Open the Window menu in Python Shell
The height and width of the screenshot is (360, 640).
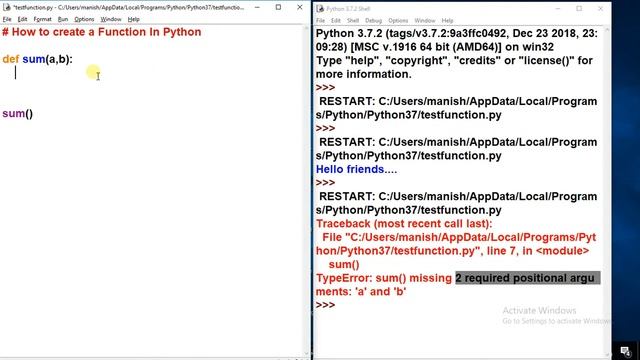(x=424, y=20)
